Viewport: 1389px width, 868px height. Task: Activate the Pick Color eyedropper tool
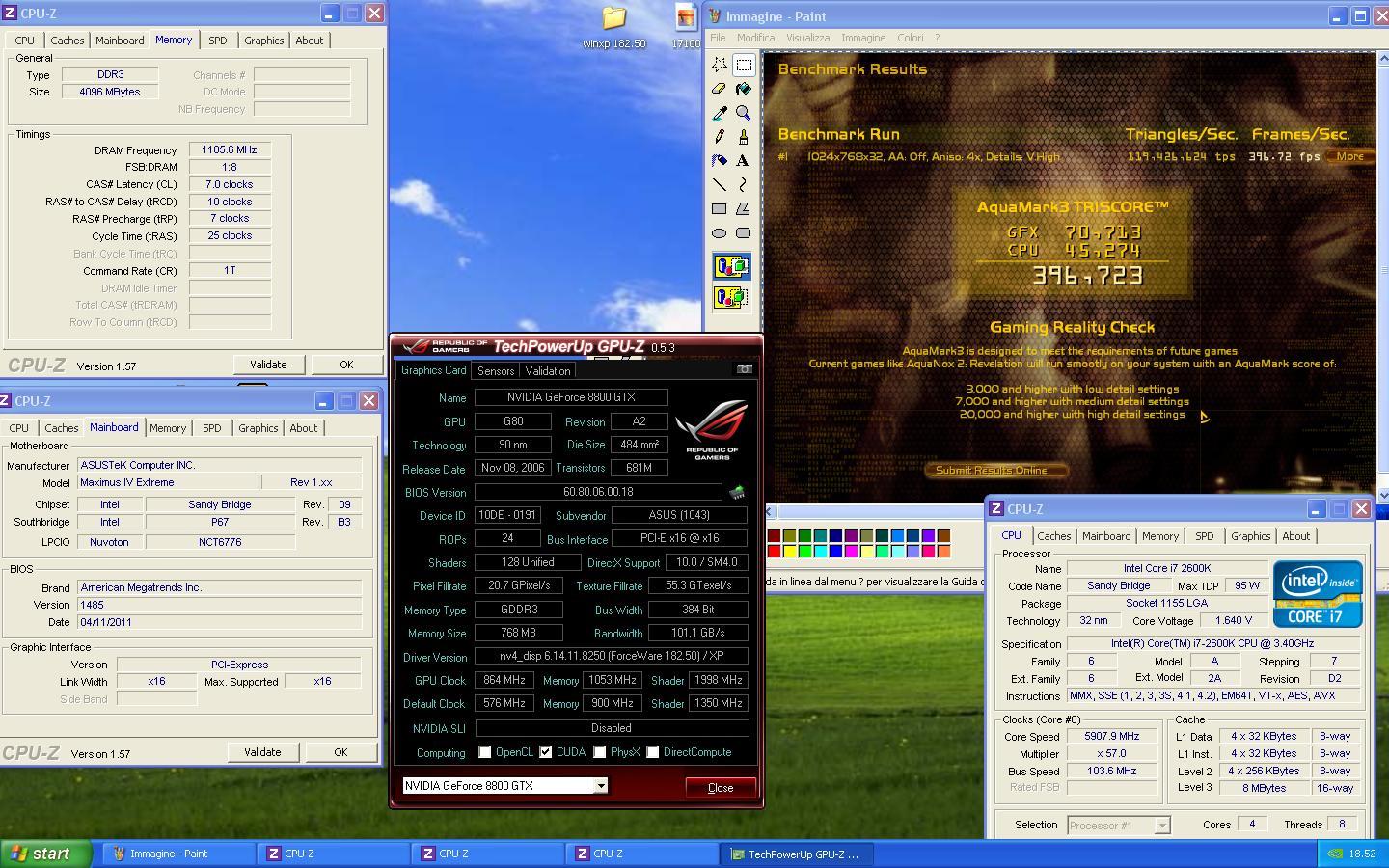(x=720, y=113)
